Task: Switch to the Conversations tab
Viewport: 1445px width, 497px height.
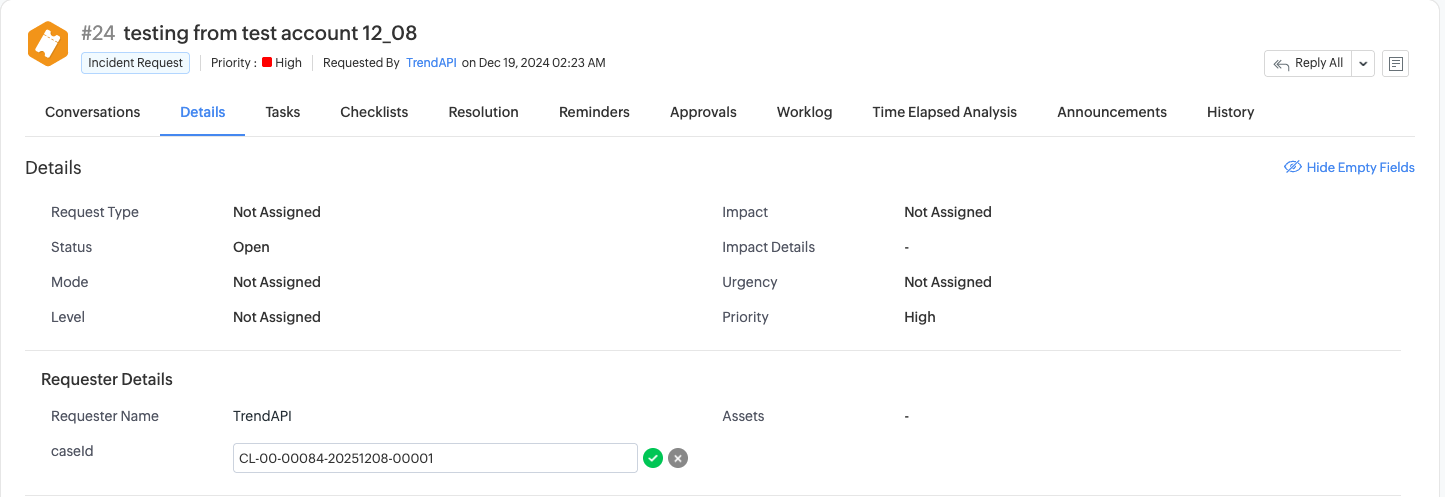Action: [x=92, y=112]
